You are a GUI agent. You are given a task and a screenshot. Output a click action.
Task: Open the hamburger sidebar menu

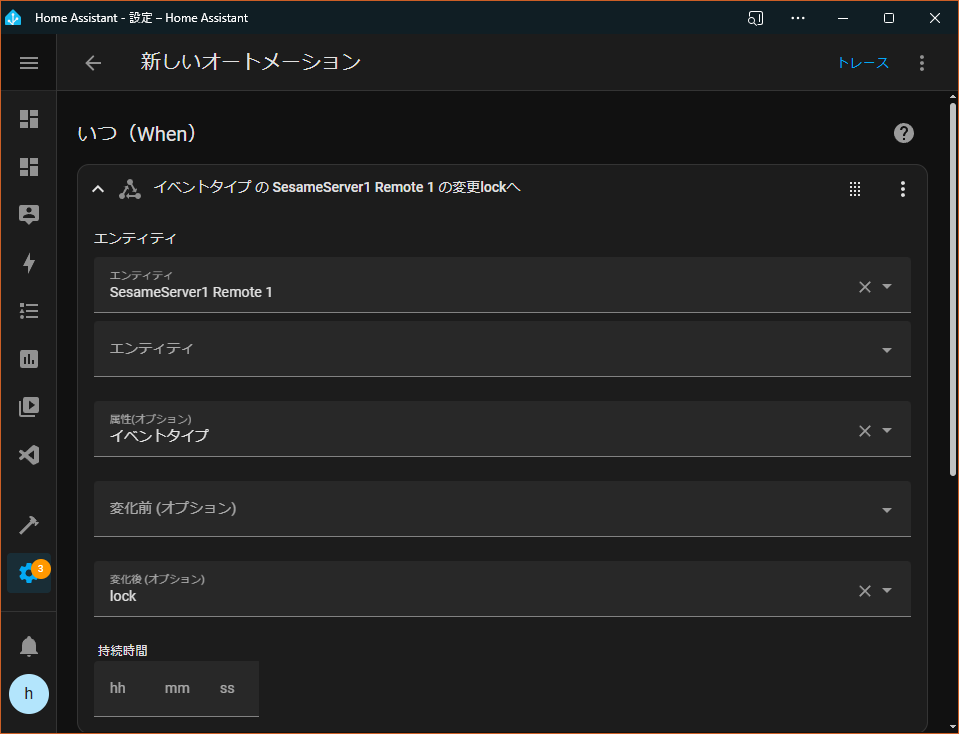pyautogui.click(x=29, y=63)
